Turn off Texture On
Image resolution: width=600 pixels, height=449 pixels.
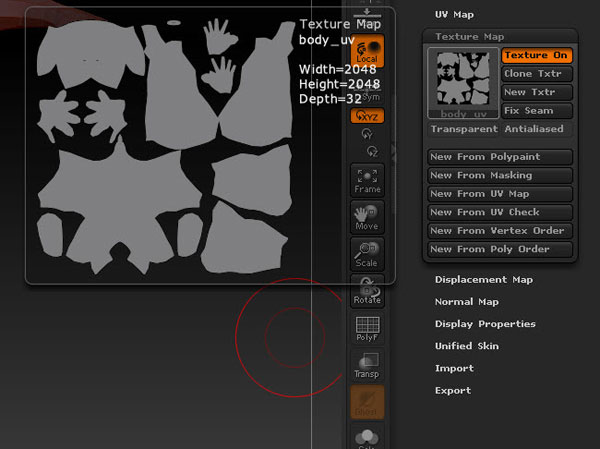[536, 55]
